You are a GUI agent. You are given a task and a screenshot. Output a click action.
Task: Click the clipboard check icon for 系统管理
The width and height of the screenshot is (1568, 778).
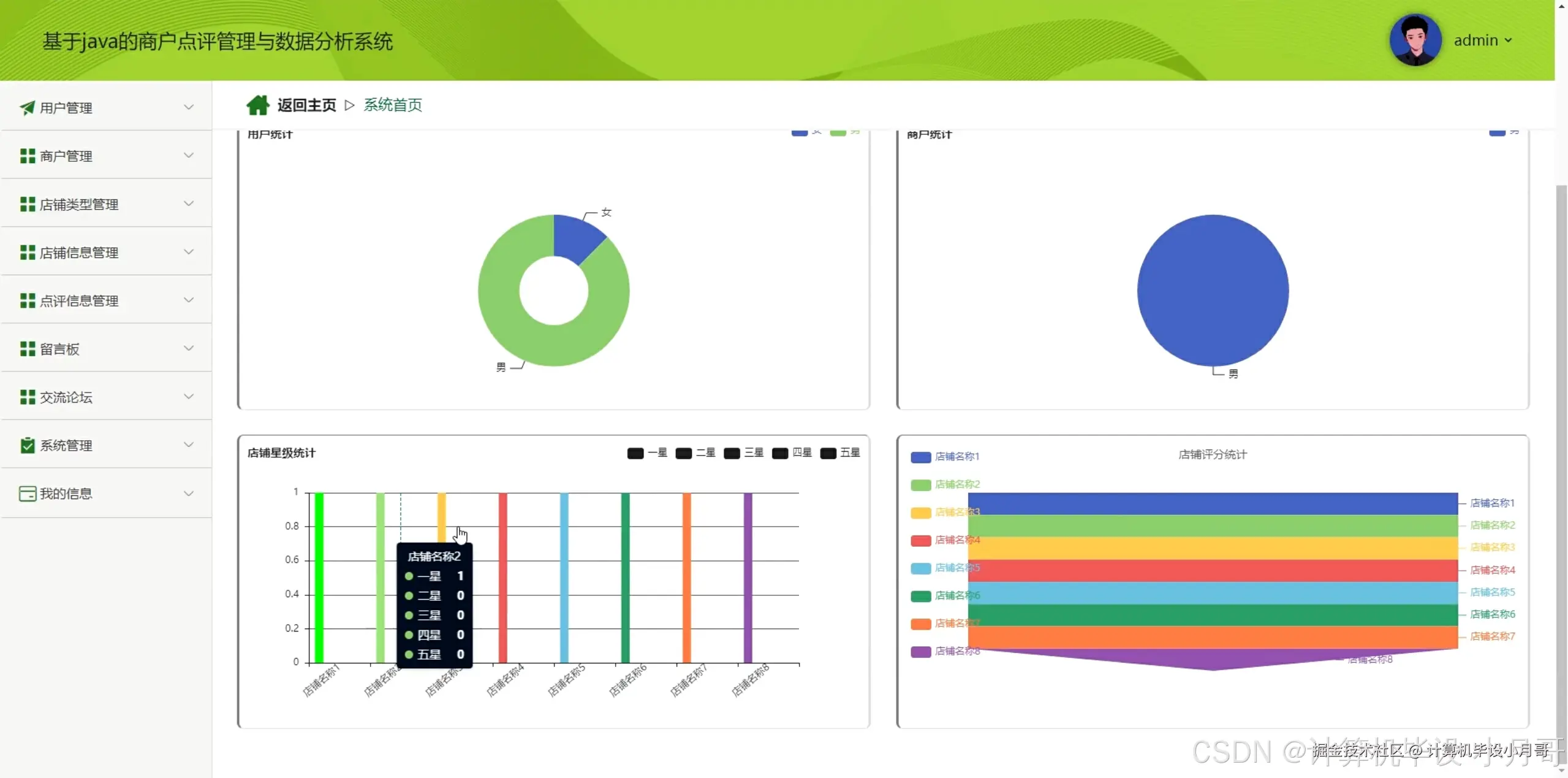(x=27, y=445)
